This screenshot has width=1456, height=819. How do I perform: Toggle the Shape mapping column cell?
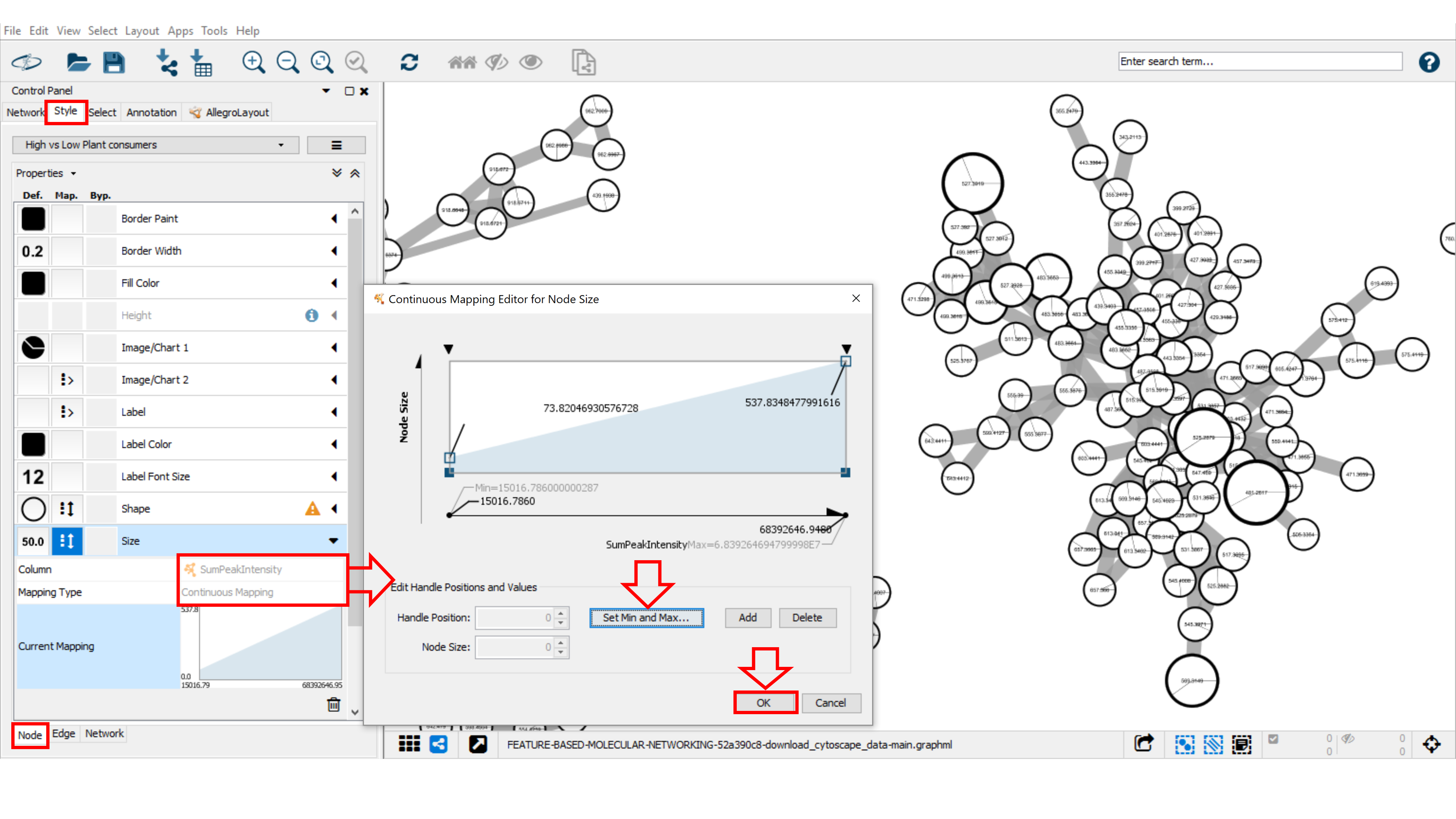pos(67,509)
